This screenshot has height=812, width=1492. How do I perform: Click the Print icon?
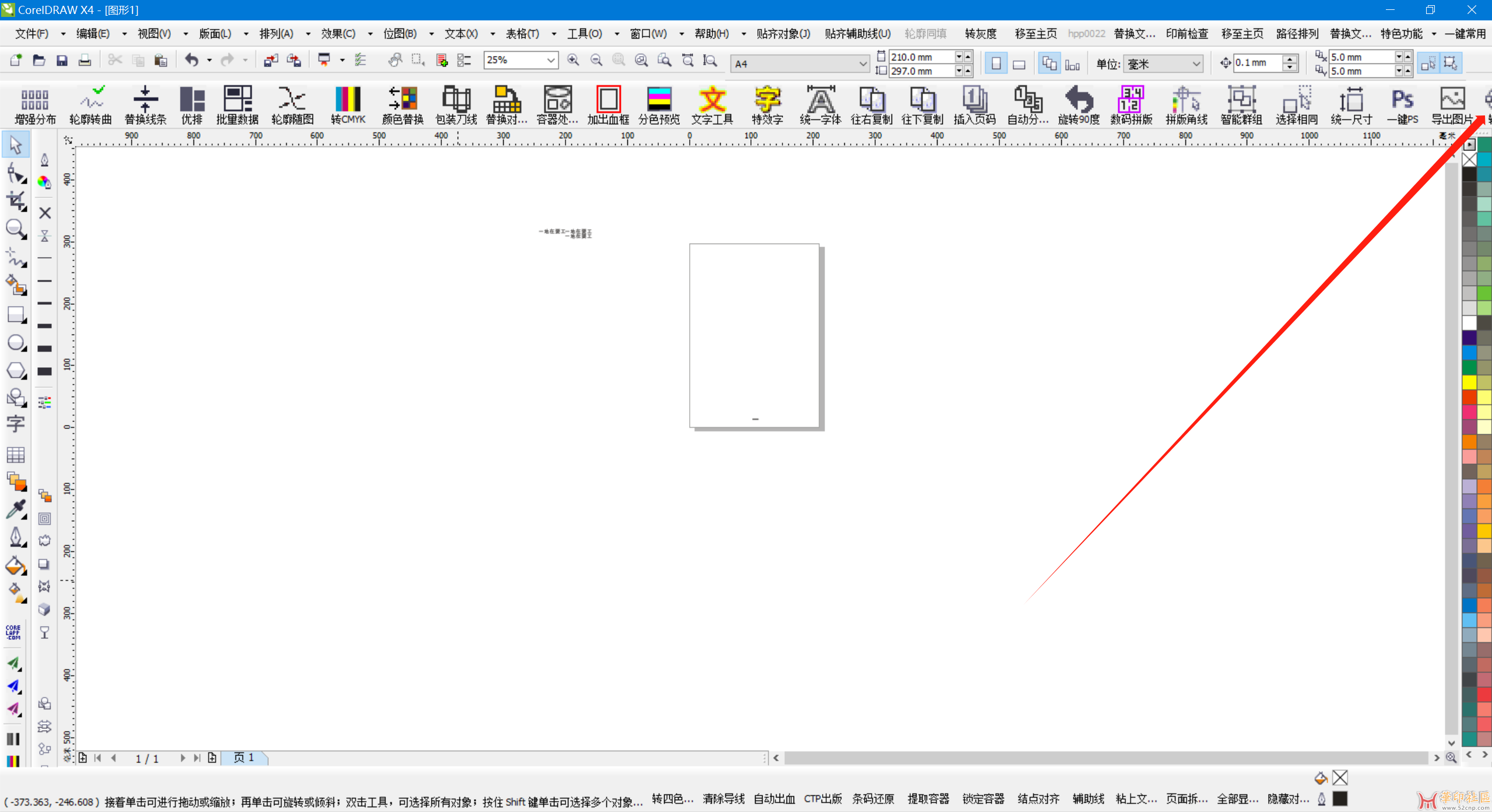[x=85, y=60]
